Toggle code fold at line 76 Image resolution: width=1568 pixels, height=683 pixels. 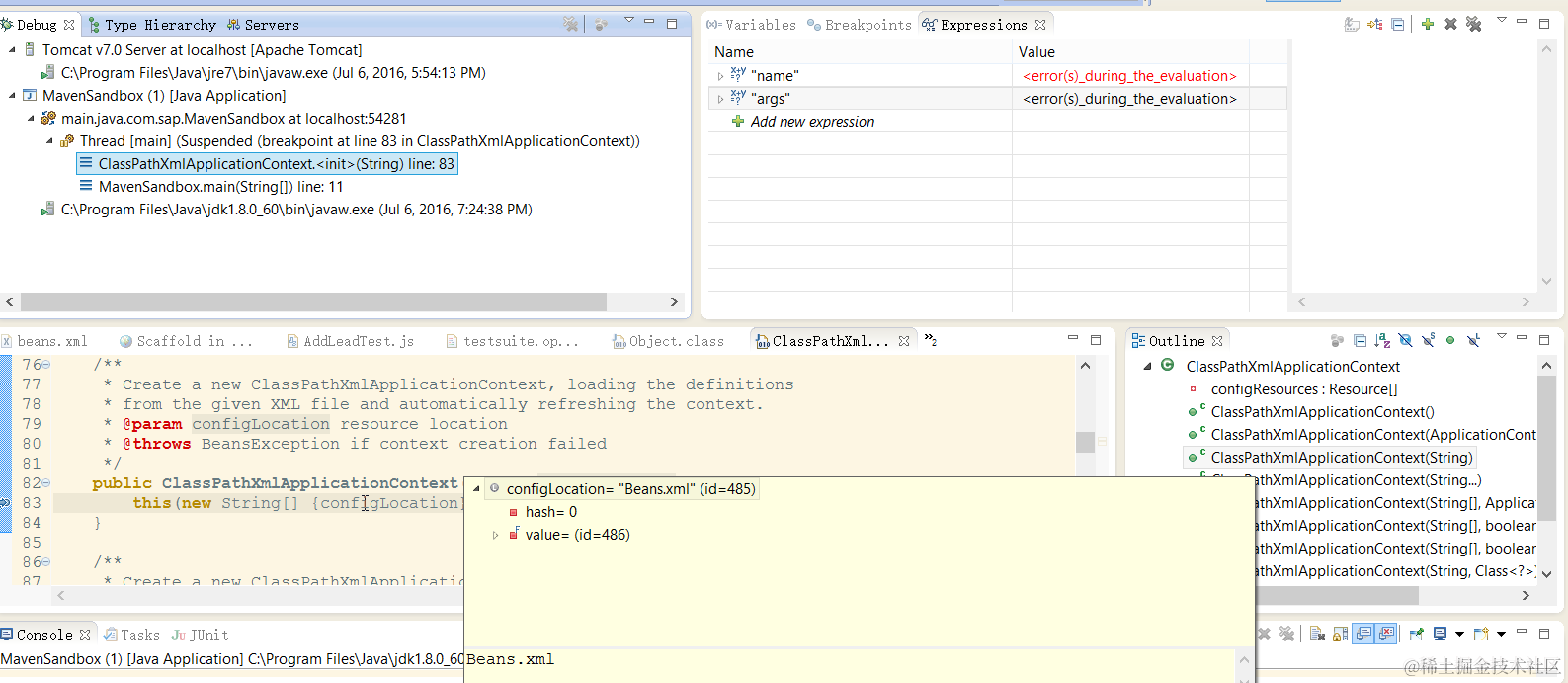click(x=46, y=365)
